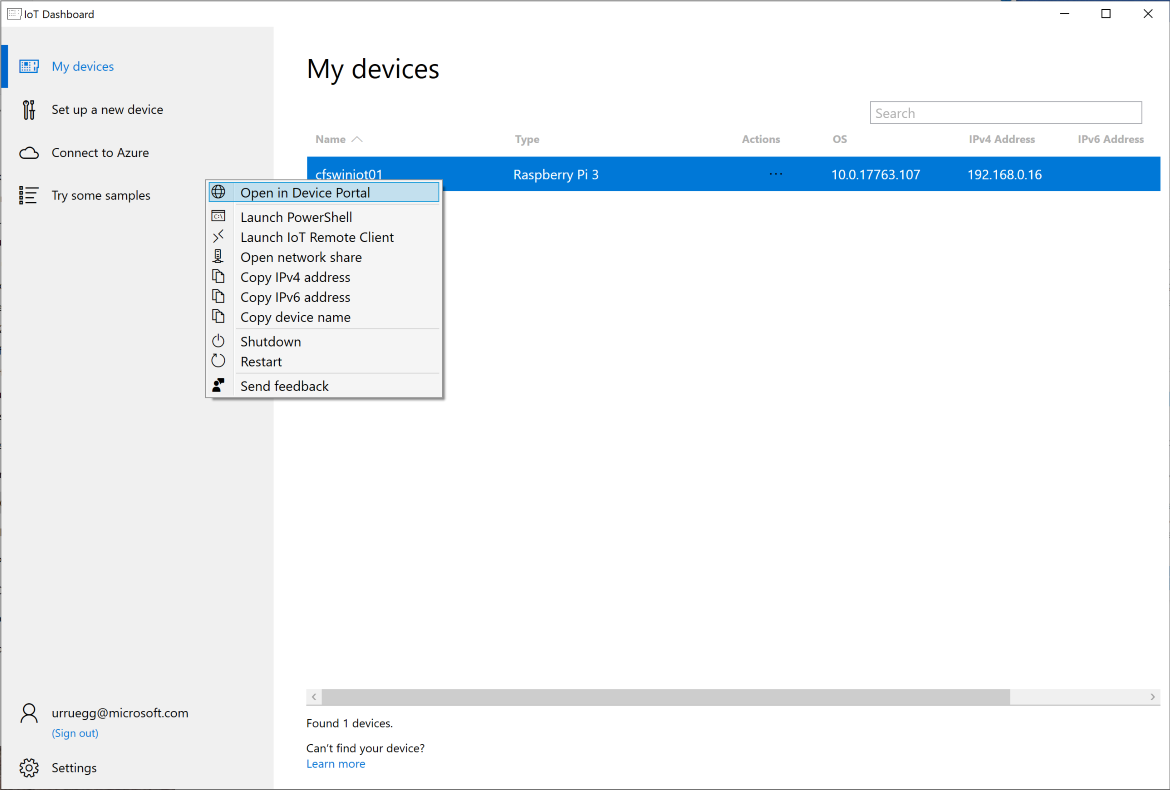Open Try some samples page
1170x790 pixels.
101,195
